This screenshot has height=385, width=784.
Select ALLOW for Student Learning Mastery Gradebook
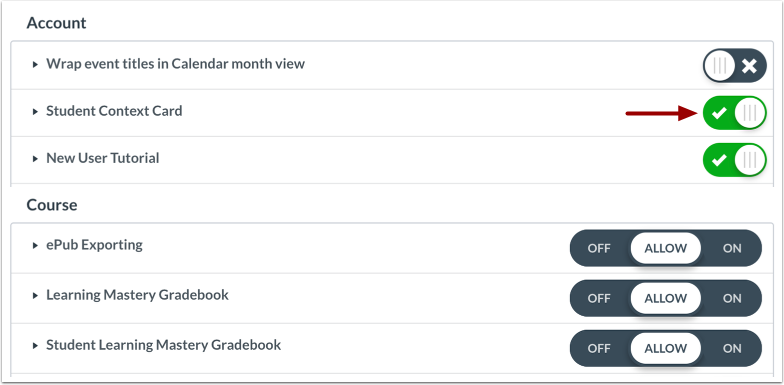click(666, 348)
